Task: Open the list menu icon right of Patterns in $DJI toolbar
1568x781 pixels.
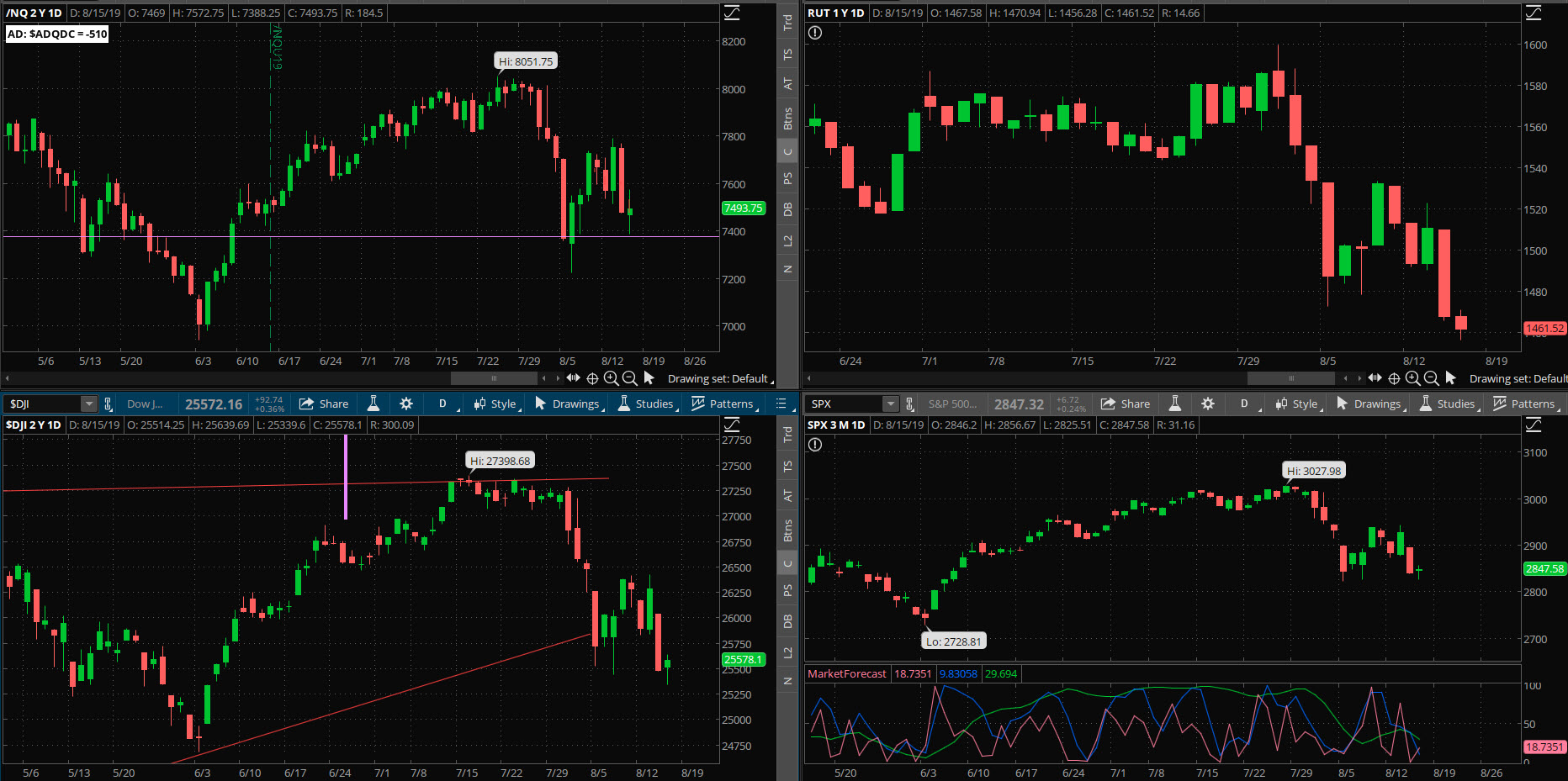Action: pyautogui.click(x=781, y=404)
